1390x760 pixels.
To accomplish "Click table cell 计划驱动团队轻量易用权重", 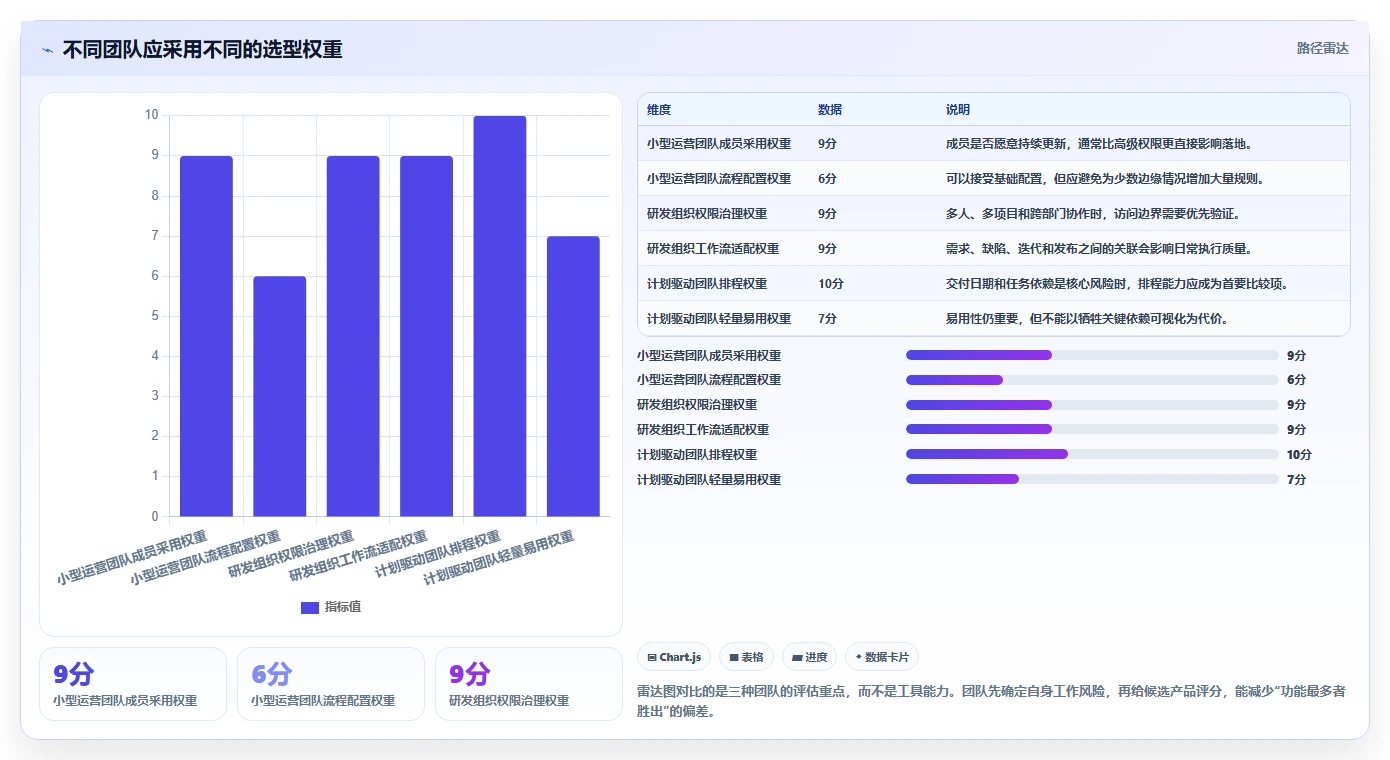I will 719,319.
